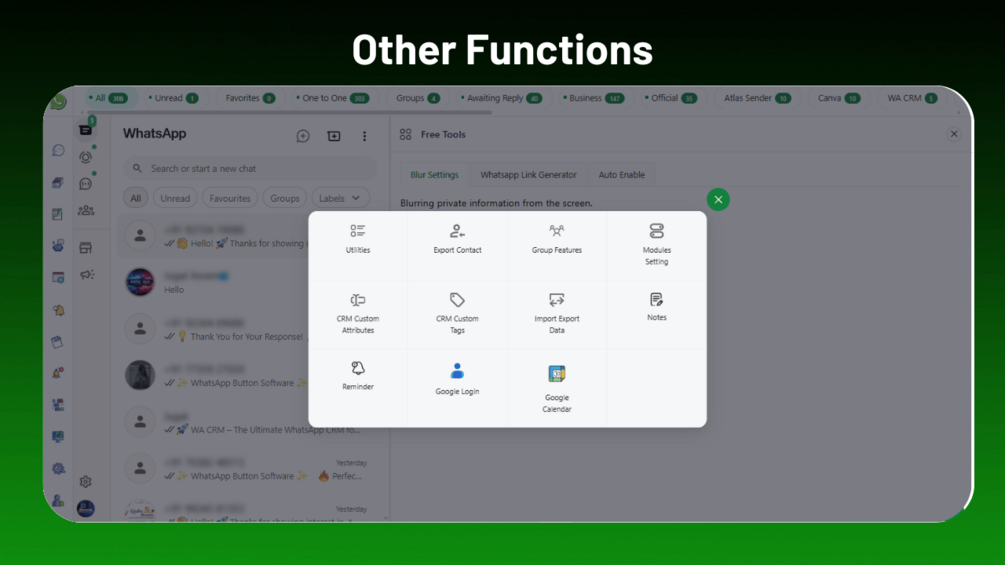
Task: Click the WhatsApp logo at top left
Action: click(58, 101)
